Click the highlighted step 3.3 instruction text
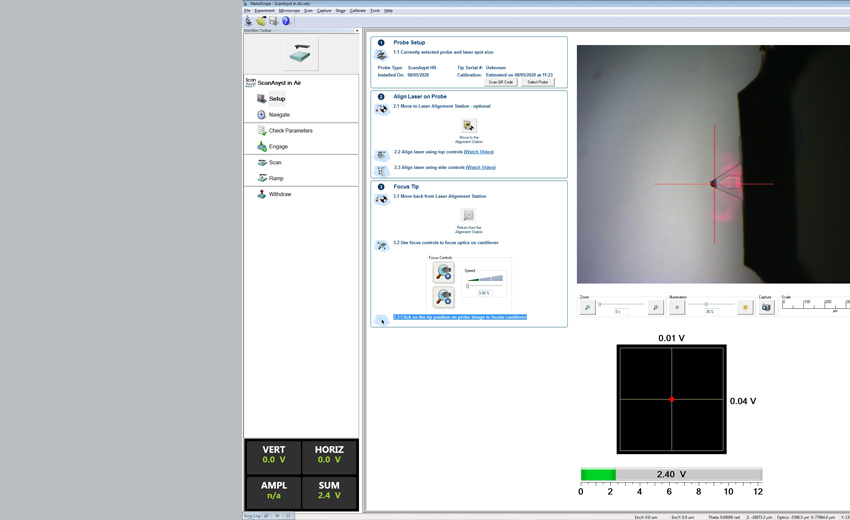The height and width of the screenshot is (520, 850). [x=460, y=317]
